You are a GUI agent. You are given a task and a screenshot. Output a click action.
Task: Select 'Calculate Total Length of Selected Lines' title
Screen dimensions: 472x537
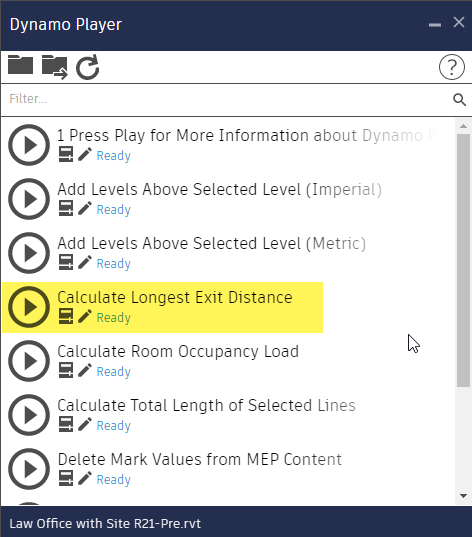[207, 405]
